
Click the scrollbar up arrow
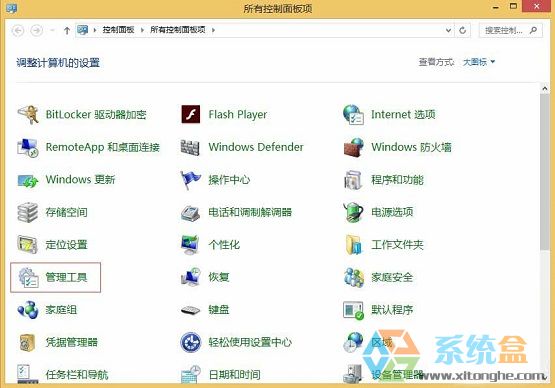point(545,88)
